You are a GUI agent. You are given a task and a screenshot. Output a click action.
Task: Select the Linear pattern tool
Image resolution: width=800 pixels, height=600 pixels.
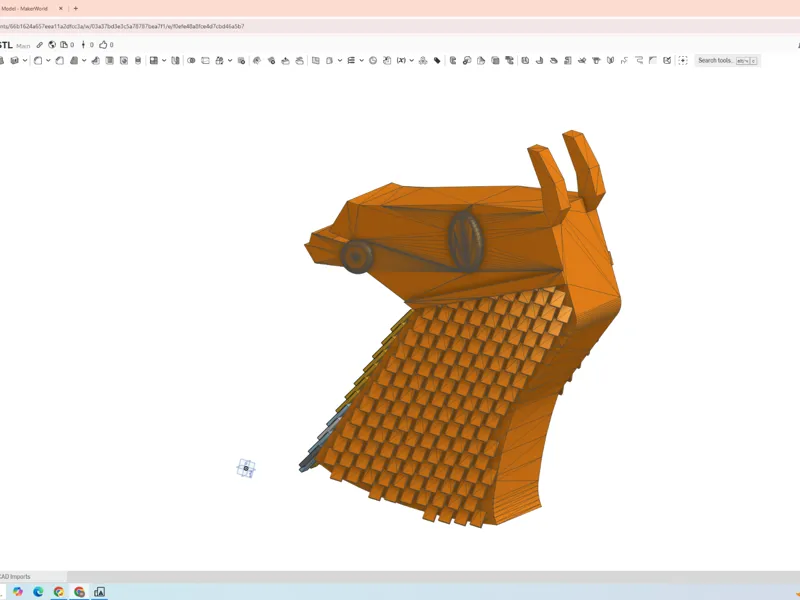(x=154, y=60)
